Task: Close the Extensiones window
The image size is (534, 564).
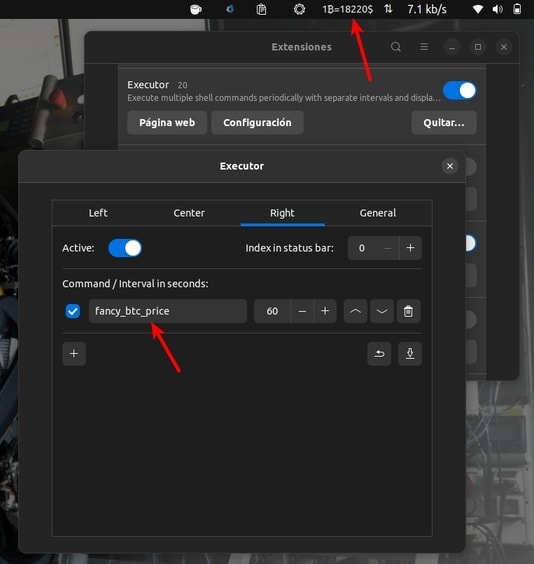Action: pyautogui.click(x=503, y=47)
